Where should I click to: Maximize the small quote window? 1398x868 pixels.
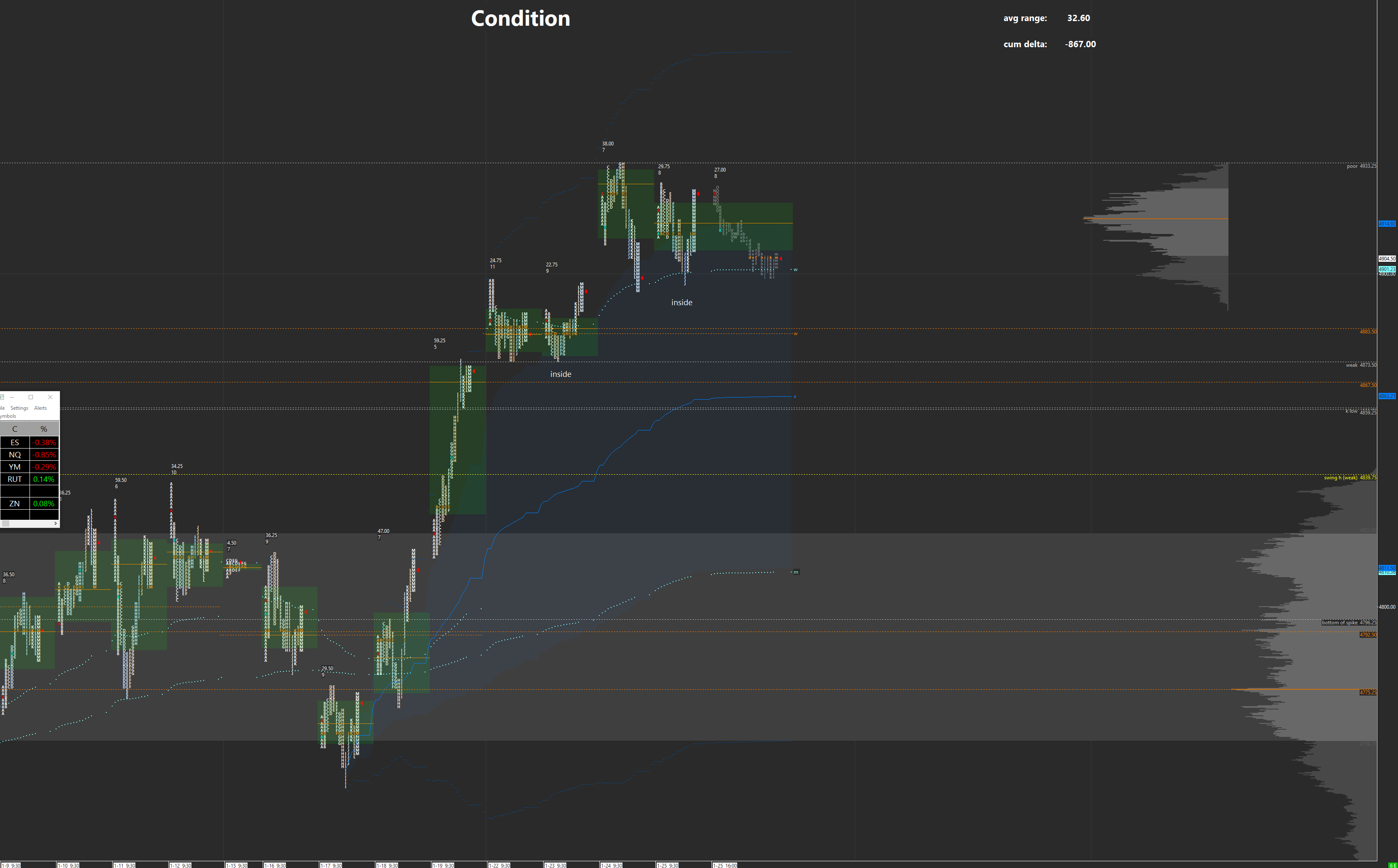click(31, 397)
